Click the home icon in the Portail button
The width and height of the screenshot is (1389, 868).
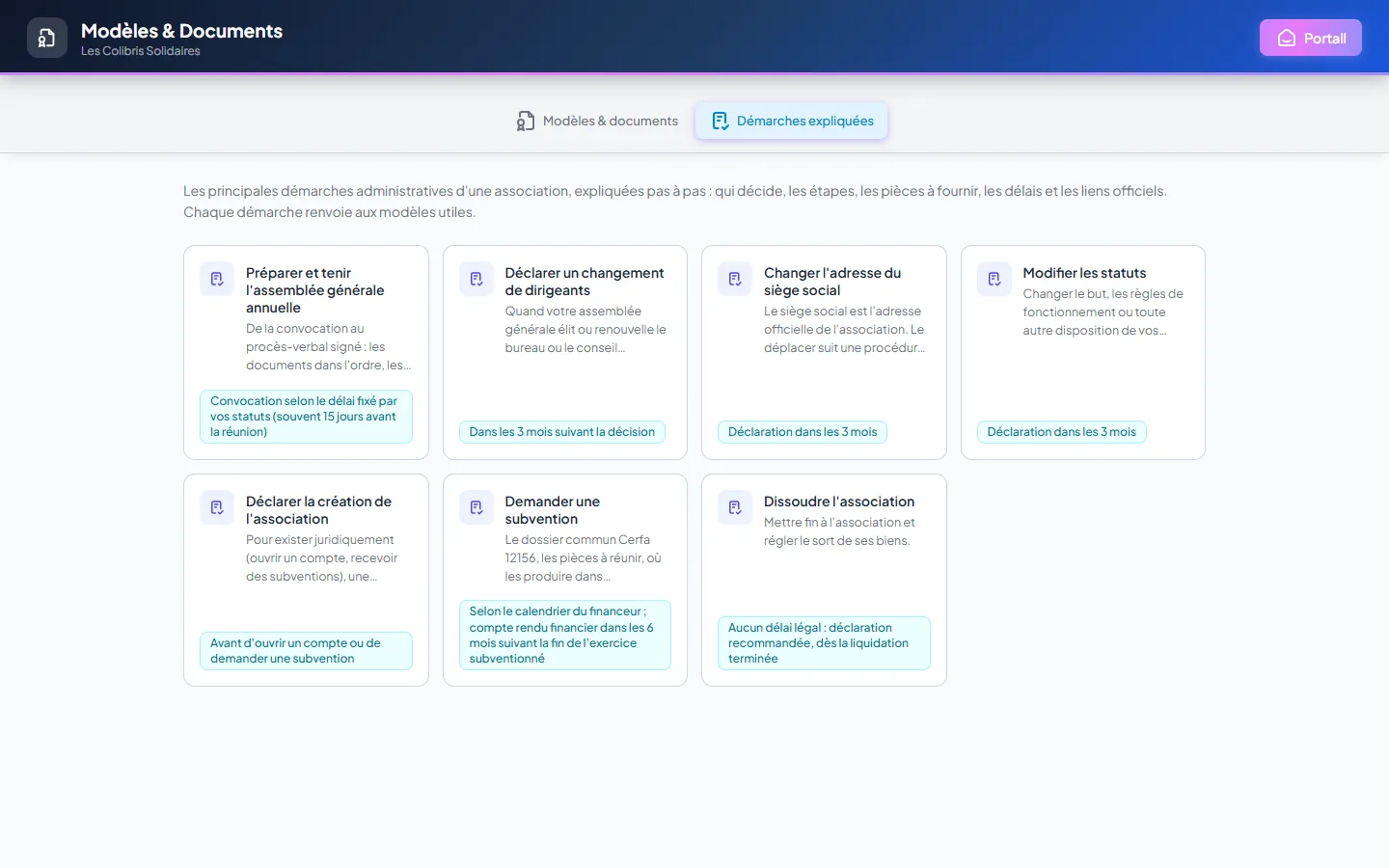click(x=1287, y=38)
